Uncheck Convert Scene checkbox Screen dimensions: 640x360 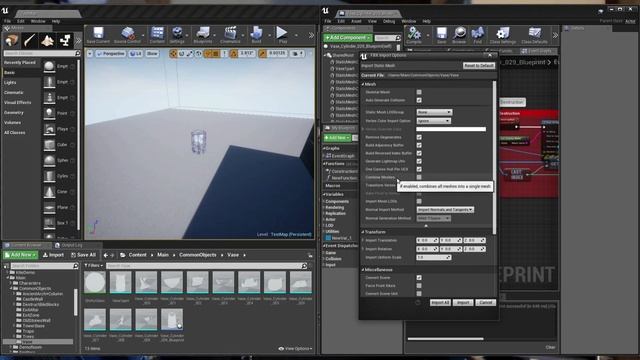pos(419,278)
